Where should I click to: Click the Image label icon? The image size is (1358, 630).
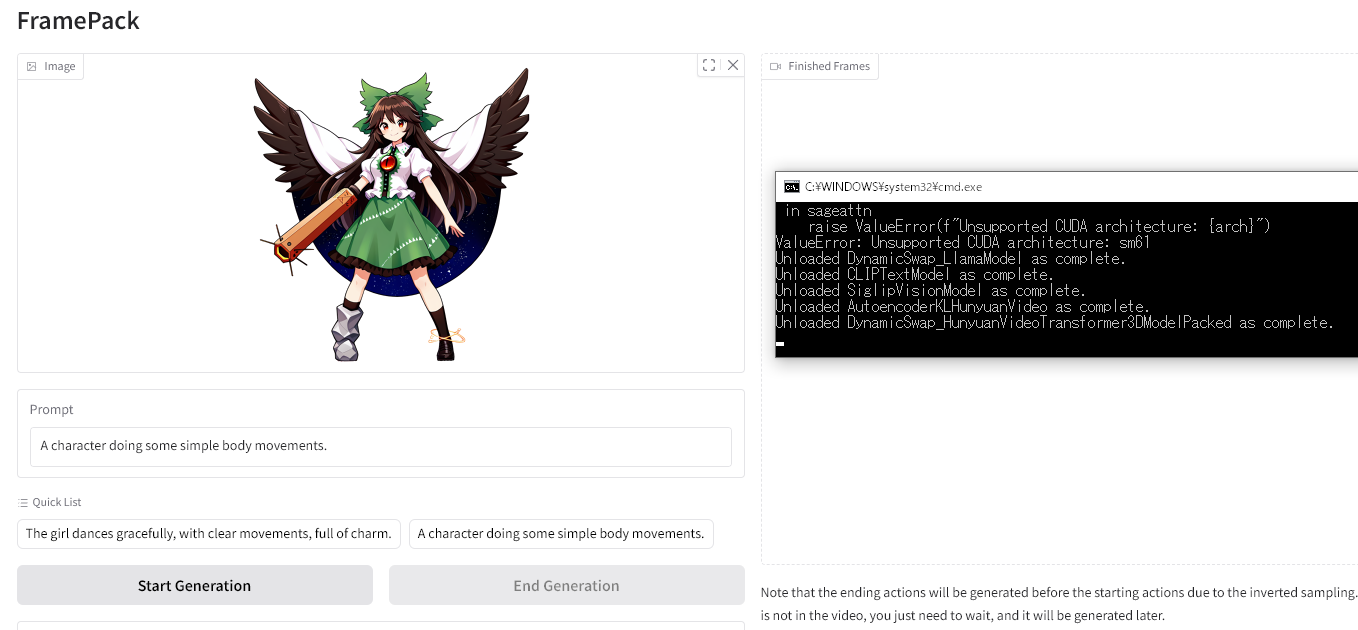32,66
